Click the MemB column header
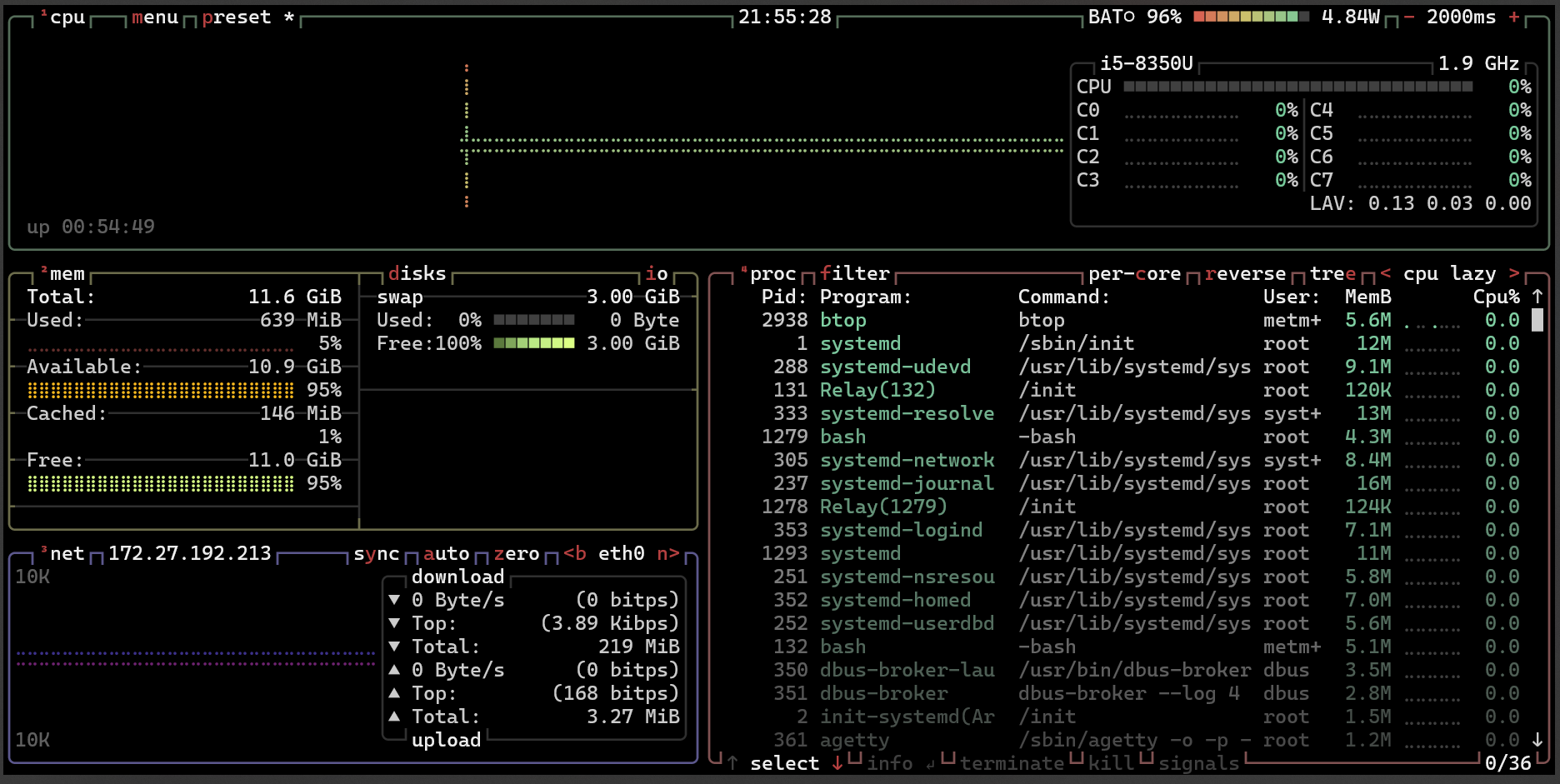This screenshot has height=784, width=1560. pos(1368,297)
